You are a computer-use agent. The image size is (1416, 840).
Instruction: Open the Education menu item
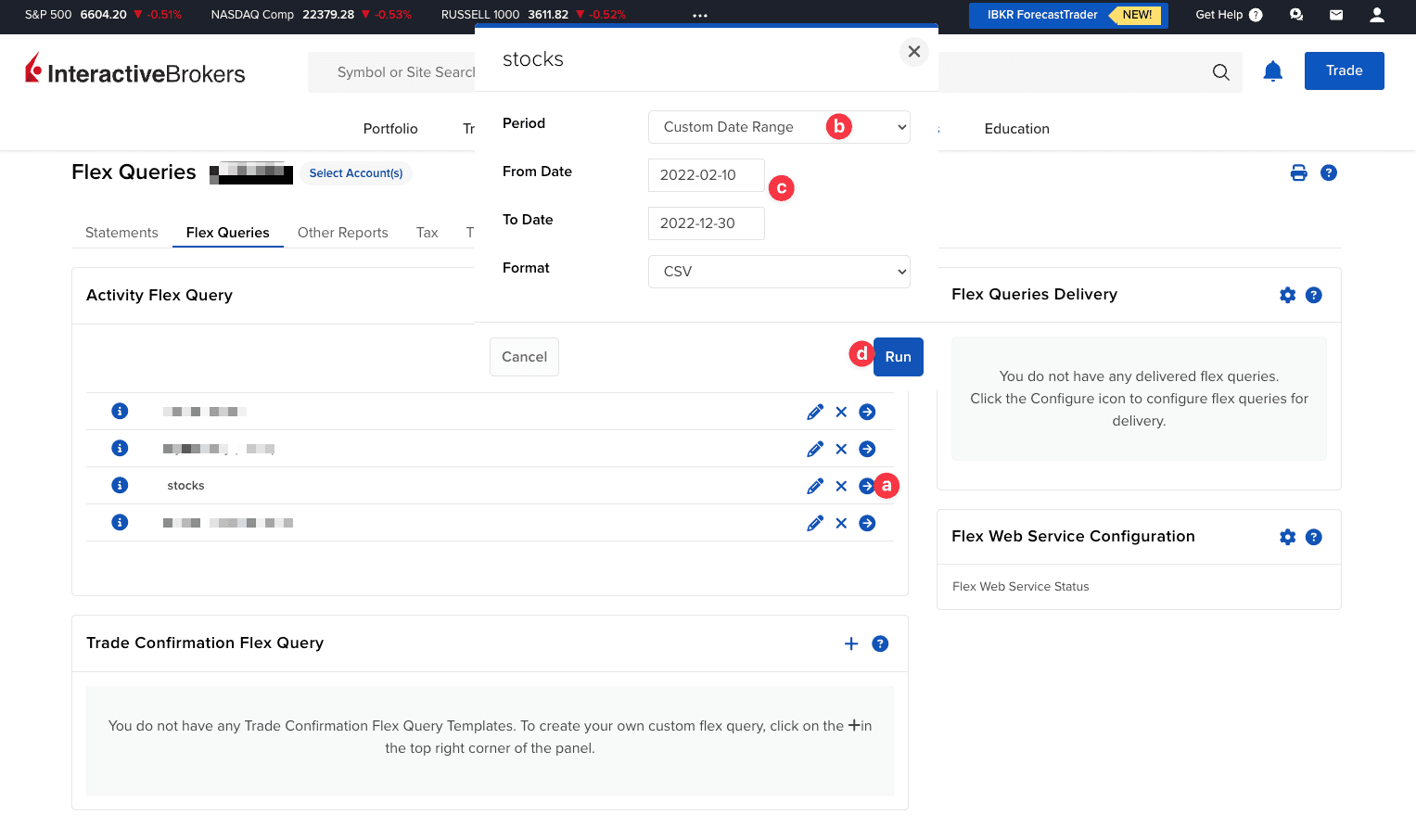(1016, 129)
